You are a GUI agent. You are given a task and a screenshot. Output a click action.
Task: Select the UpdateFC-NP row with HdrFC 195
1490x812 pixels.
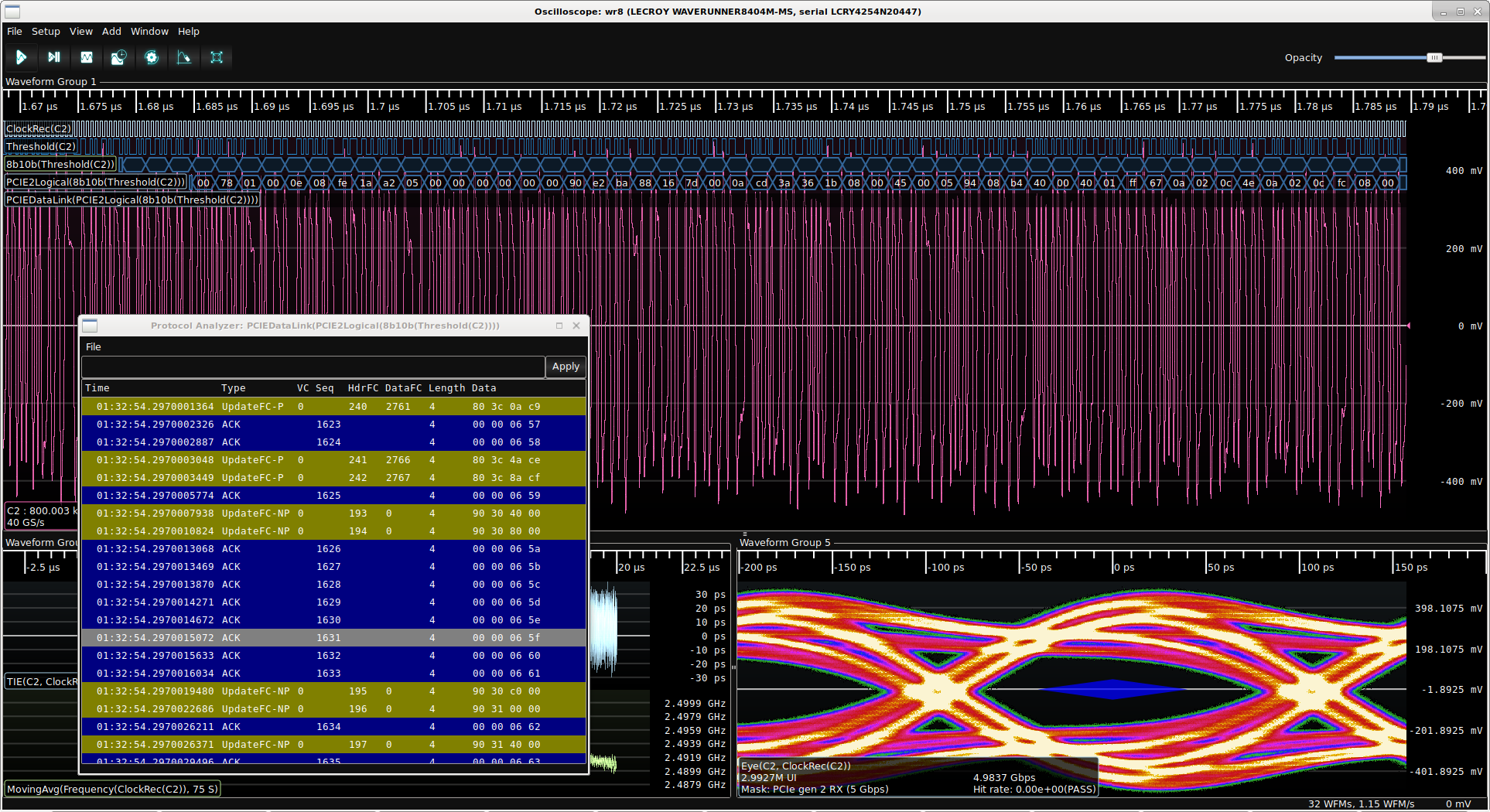coord(333,691)
